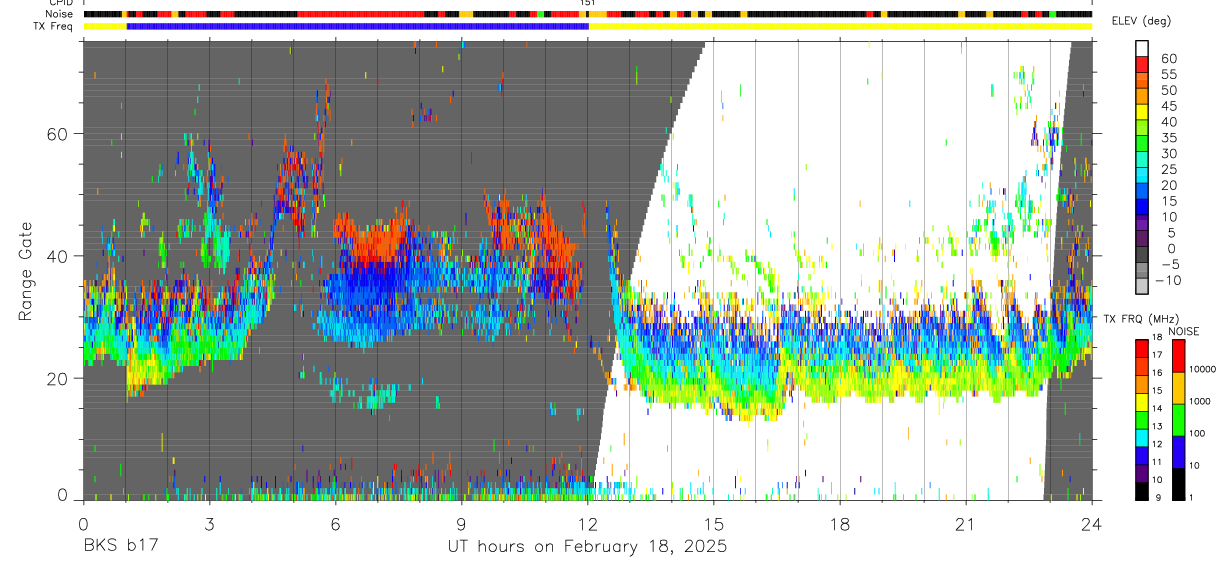Click the red swatch in ELEV legend
This screenshot has width=1228, height=567.
(1142, 66)
